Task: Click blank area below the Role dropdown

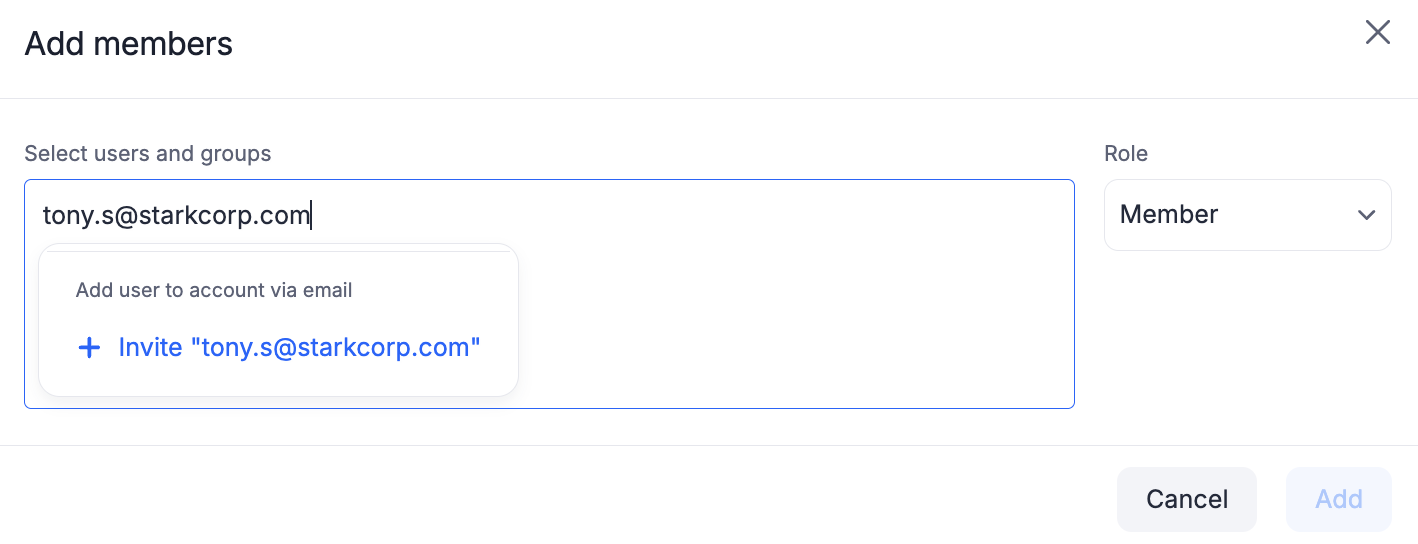Action: point(1247,340)
